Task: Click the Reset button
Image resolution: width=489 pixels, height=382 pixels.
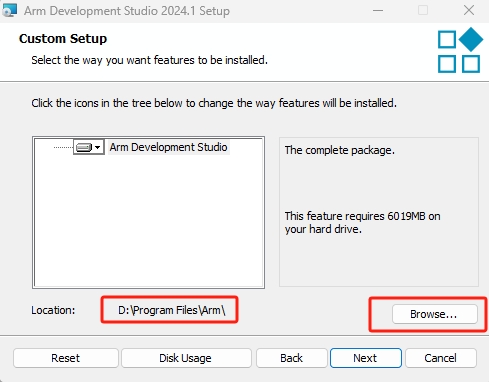Action: [66, 358]
